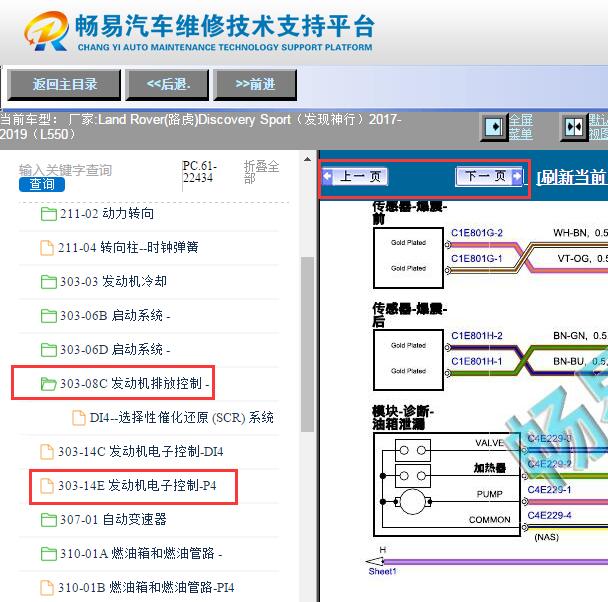Click wire label WH-BN

coord(571,233)
